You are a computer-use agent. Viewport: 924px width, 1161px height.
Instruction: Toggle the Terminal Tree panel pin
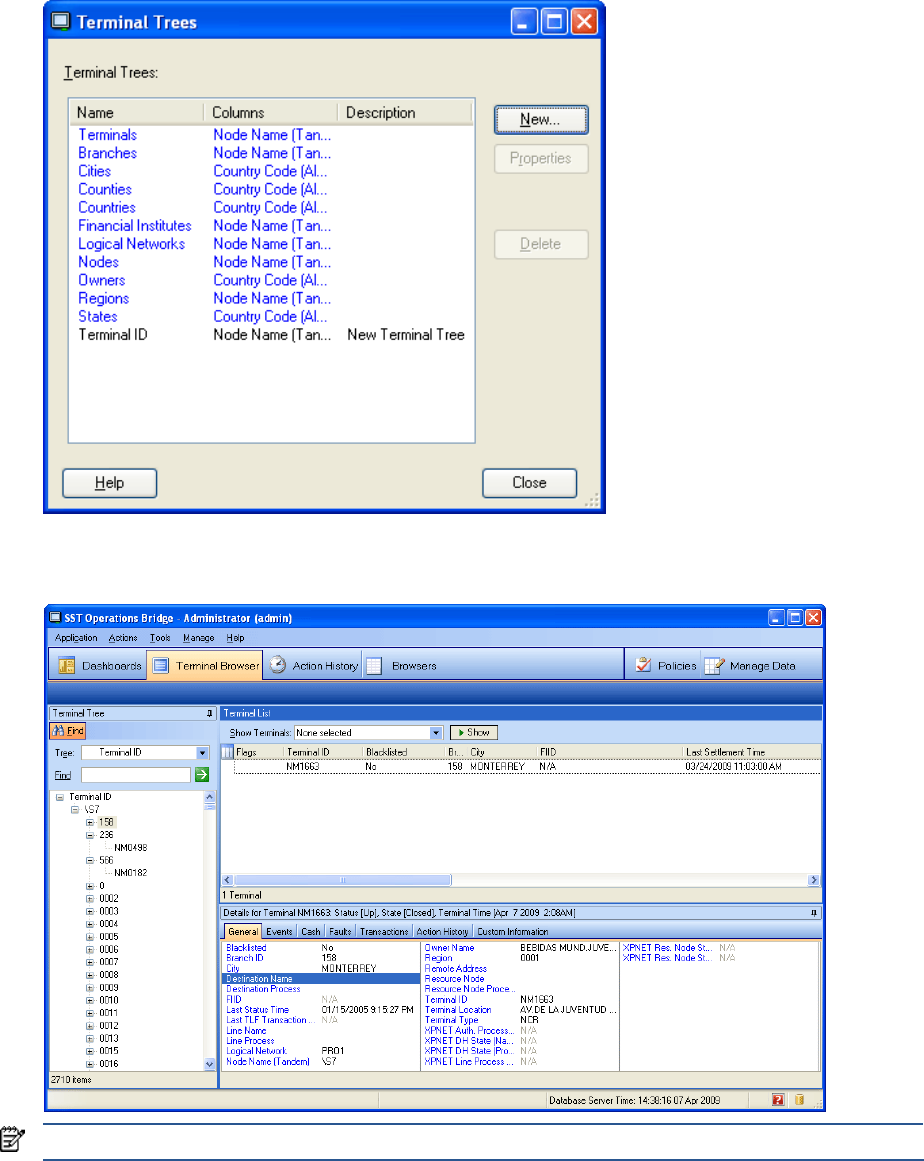tap(209, 713)
